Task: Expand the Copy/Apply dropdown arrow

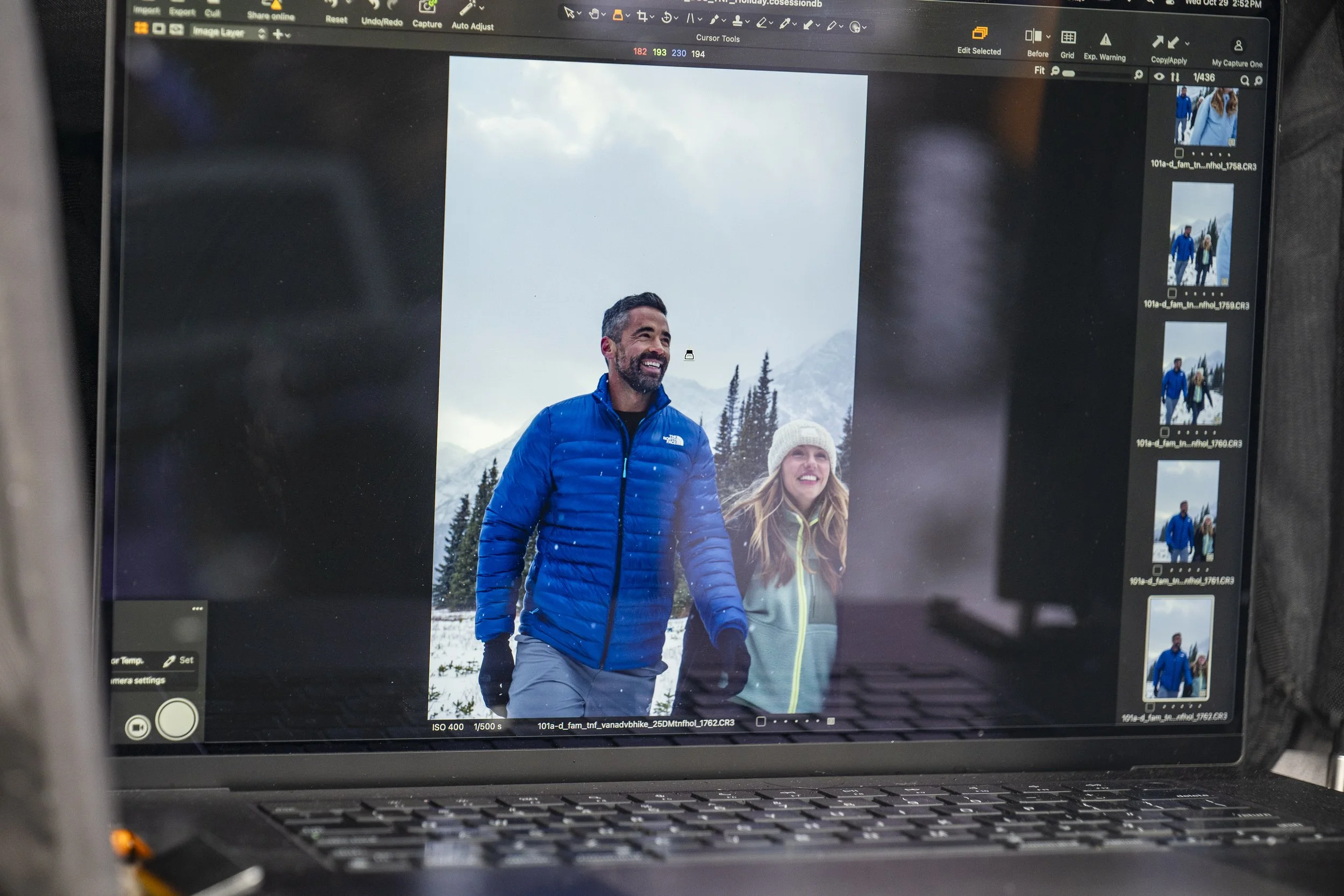Action: click(x=1187, y=44)
